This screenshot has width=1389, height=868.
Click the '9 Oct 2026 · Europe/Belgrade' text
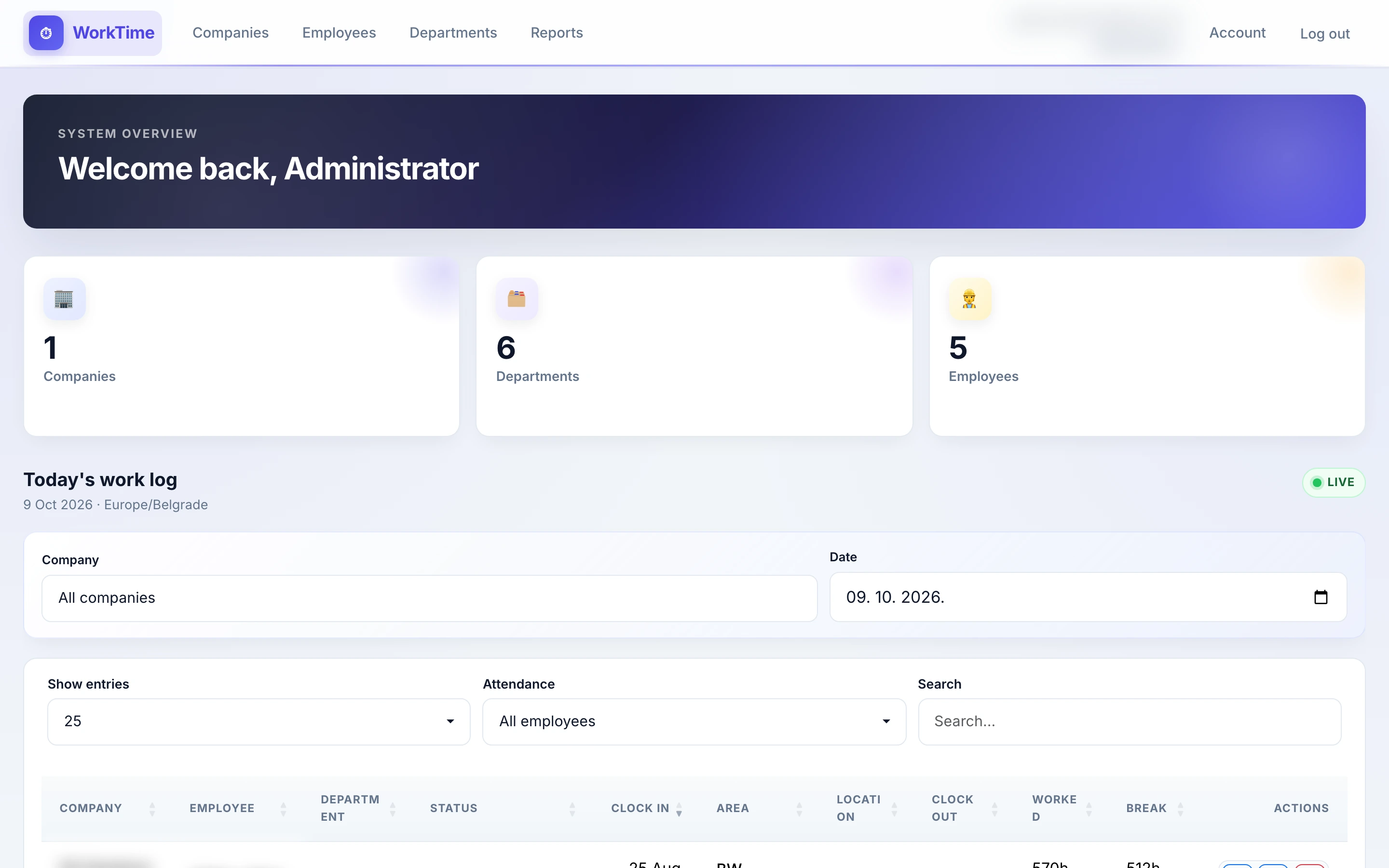point(115,504)
